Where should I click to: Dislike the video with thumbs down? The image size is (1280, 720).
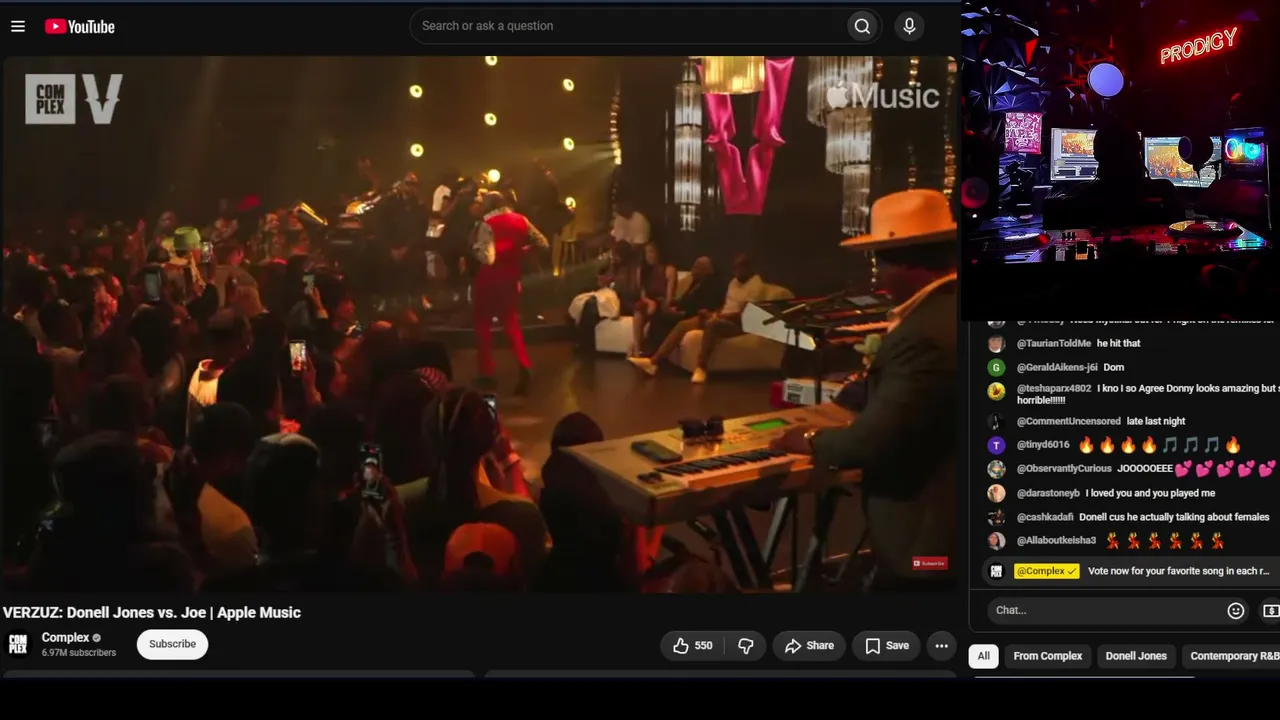click(x=745, y=646)
